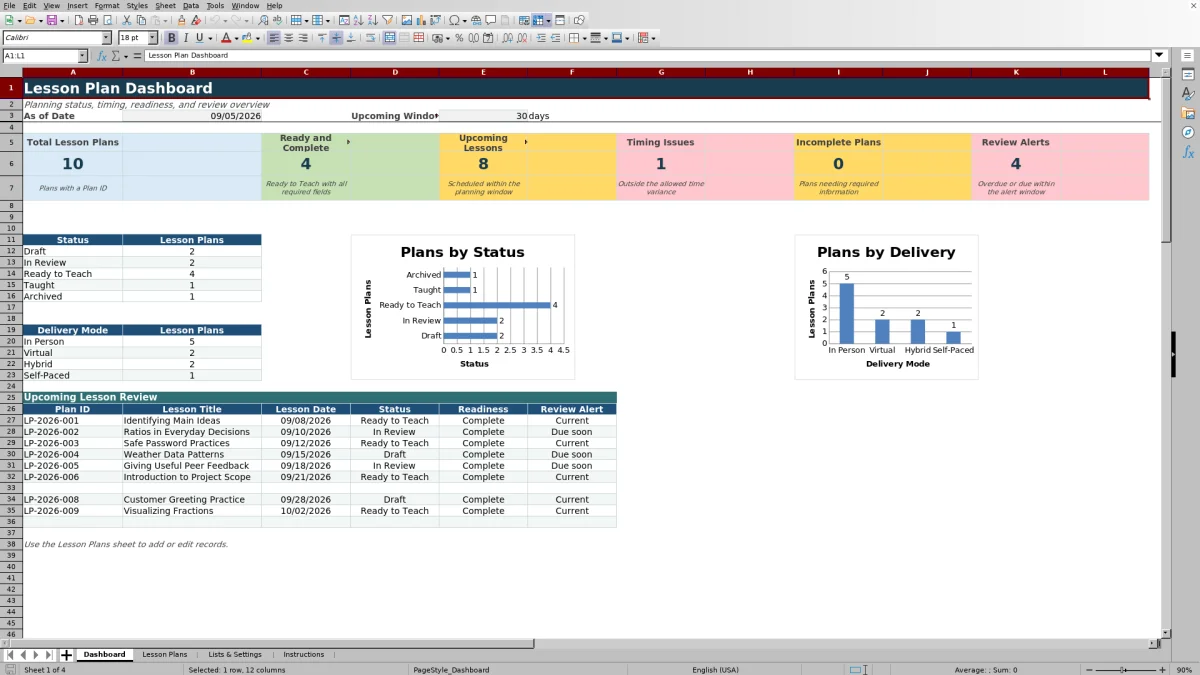Click the Center Horizontally alignment icon
The height and width of the screenshot is (675, 1200).
tap(288, 38)
